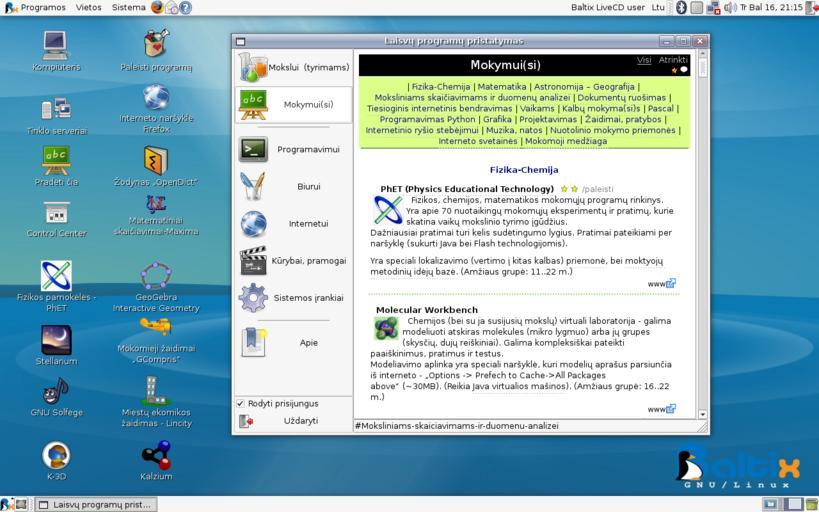Screen dimensions: 819x512
Task: Open the Ltu keyboard layout indicator
Action: point(658,7)
